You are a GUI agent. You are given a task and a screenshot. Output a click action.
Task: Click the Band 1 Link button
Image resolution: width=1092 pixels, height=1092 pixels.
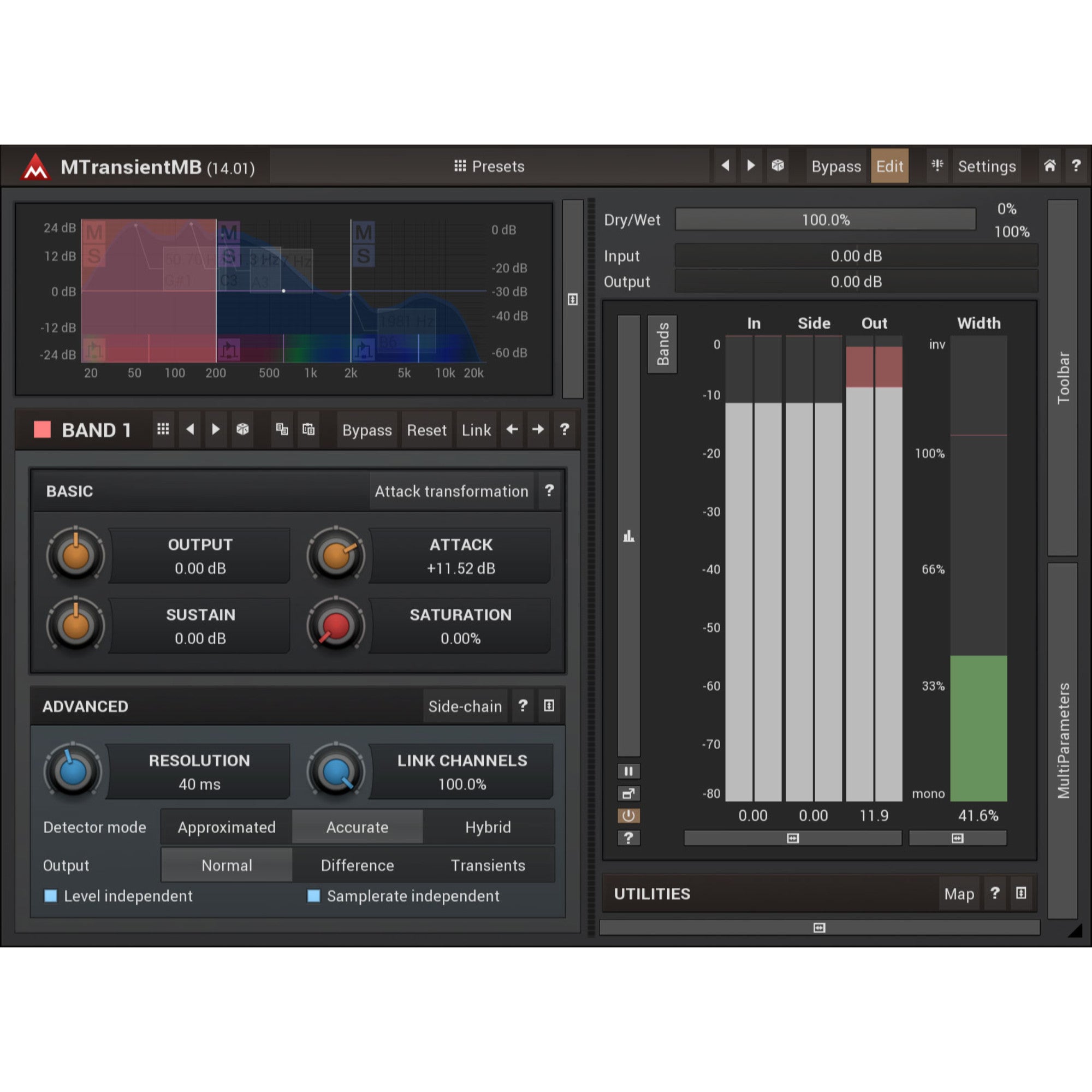click(476, 430)
